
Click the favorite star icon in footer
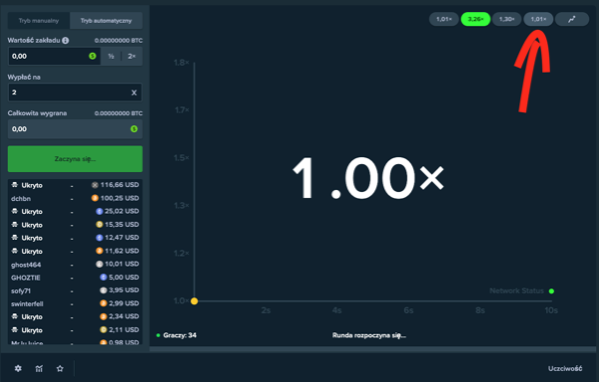click(x=60, y=368)
